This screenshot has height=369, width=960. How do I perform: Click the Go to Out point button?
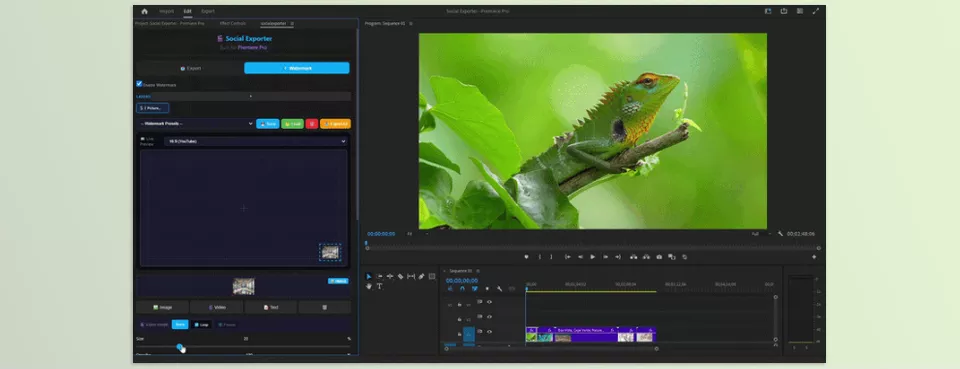coord(618,257)
